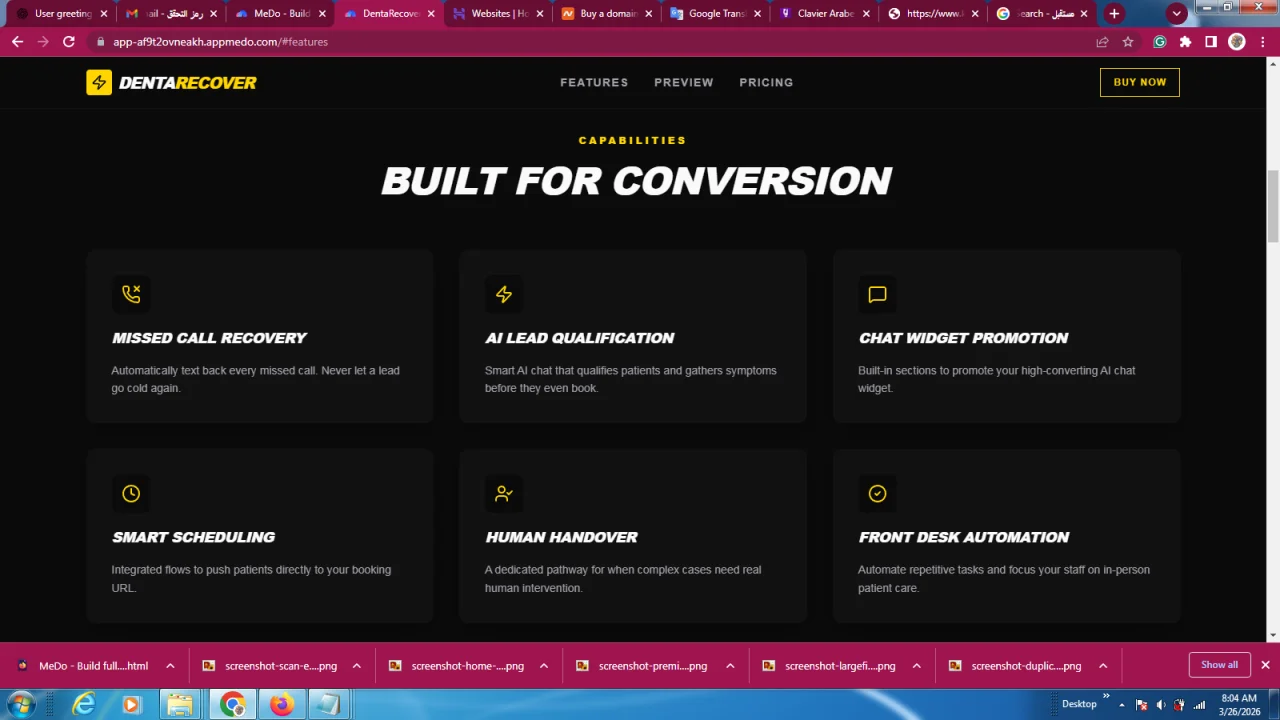Click the taskbar clock showing 8:04 AM
Image resolution: width=1280 pixels, height=720 pixels.
coord(1240,704)
